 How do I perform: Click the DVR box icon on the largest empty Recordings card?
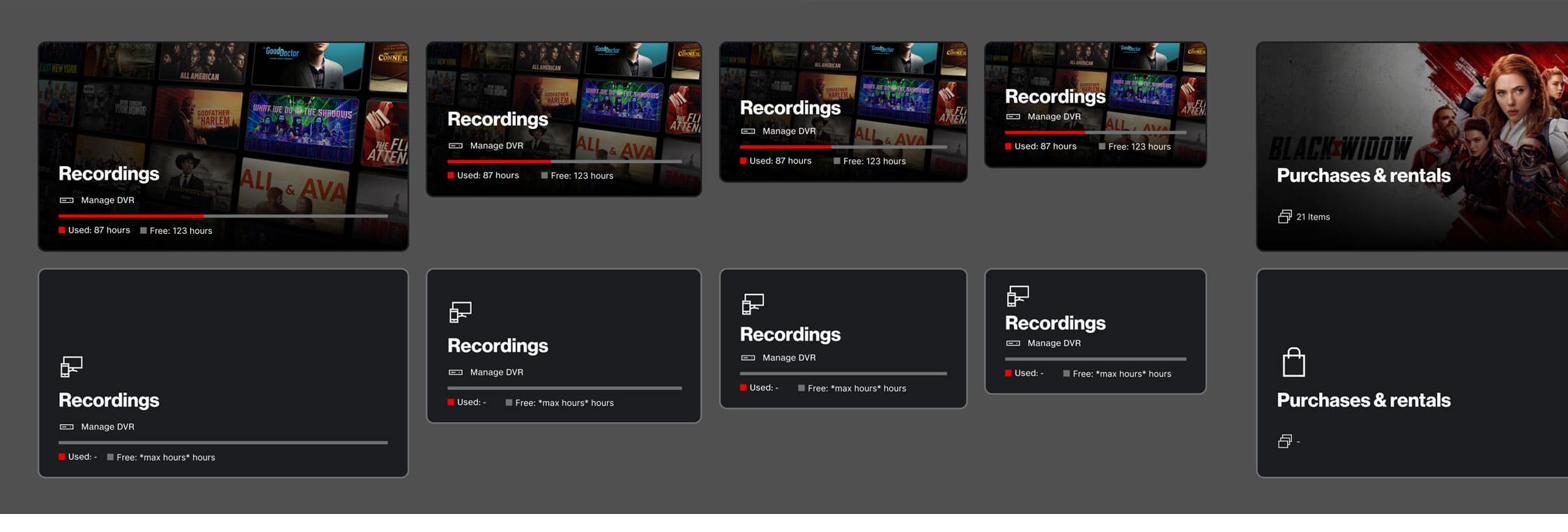[67, 427]
